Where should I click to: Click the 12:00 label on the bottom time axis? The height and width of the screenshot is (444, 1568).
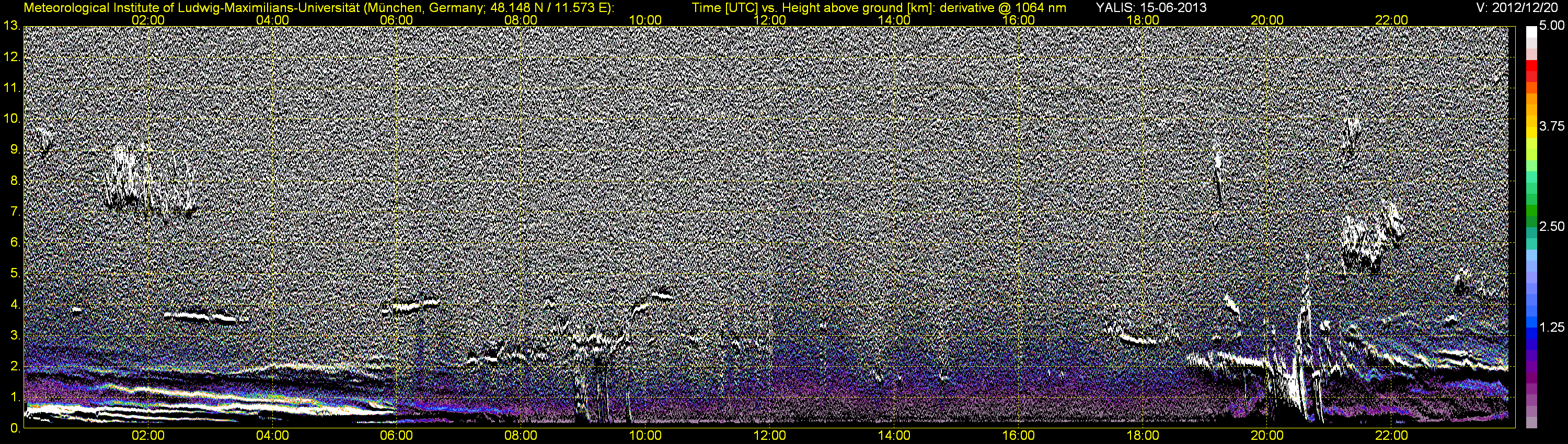coord(770,436)
